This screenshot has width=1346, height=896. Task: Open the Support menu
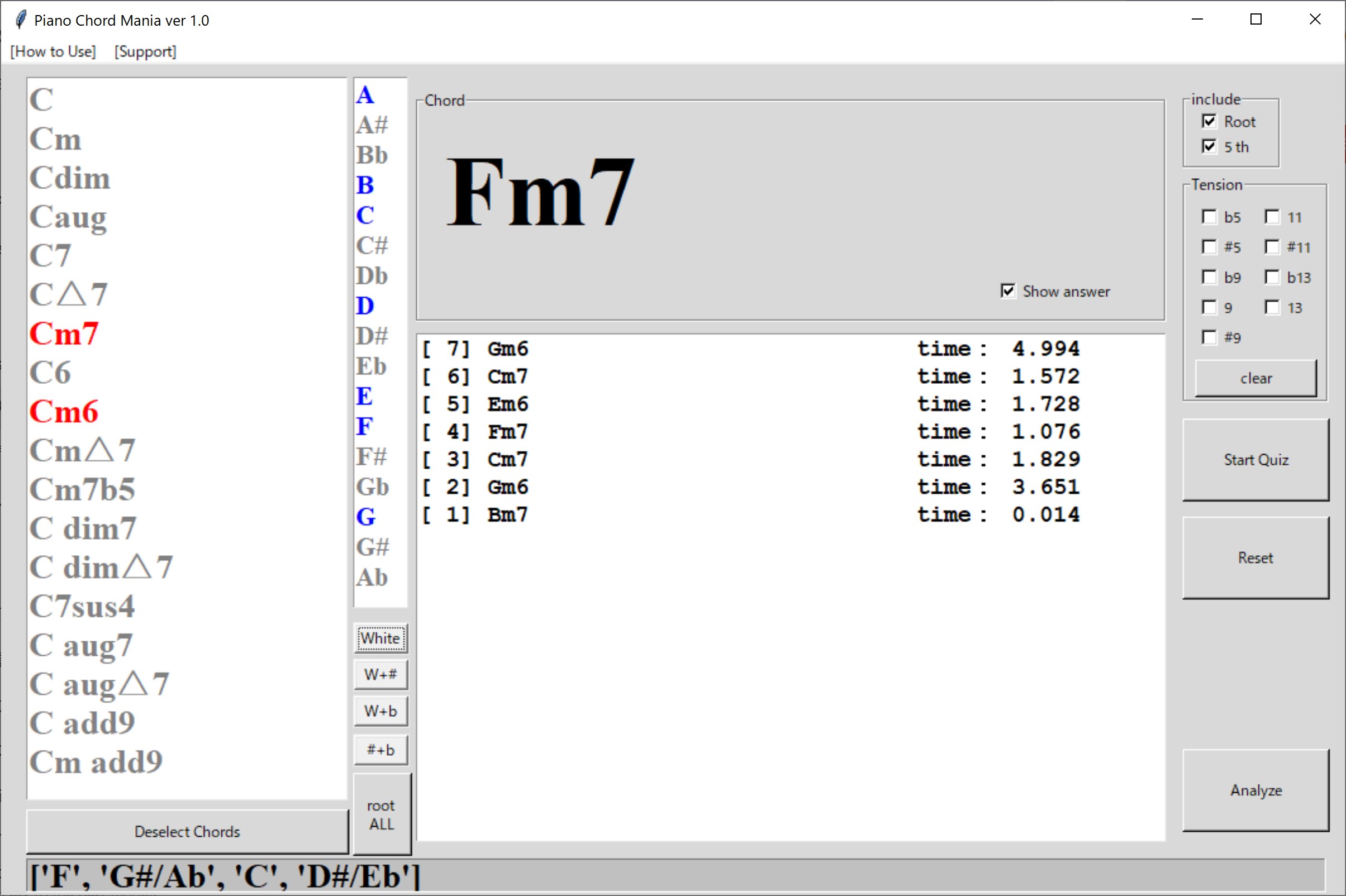click(x=145, y=51)
